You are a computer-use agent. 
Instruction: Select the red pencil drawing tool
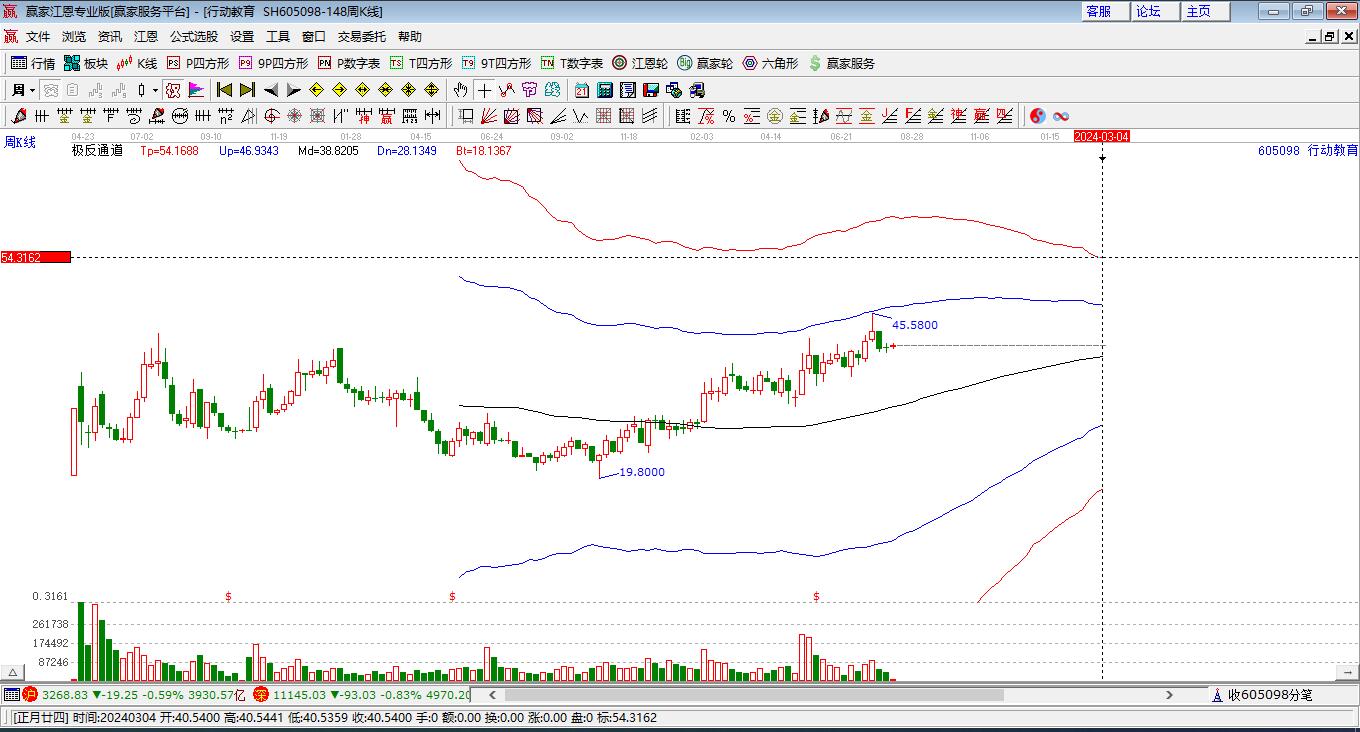point(19,116)
